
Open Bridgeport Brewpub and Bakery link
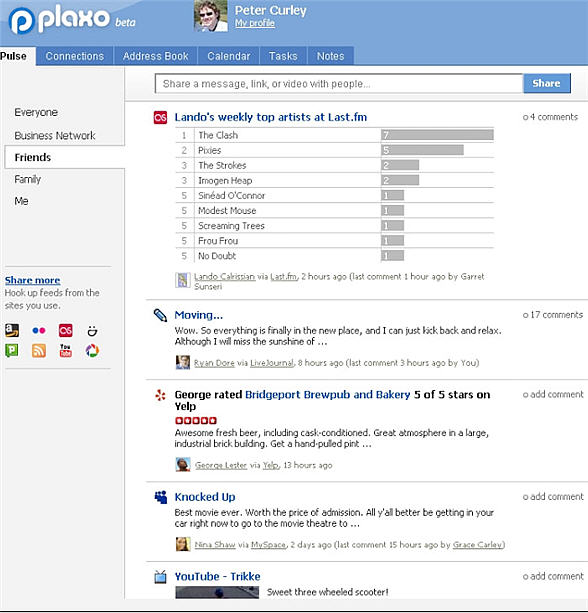pos(328,394)
